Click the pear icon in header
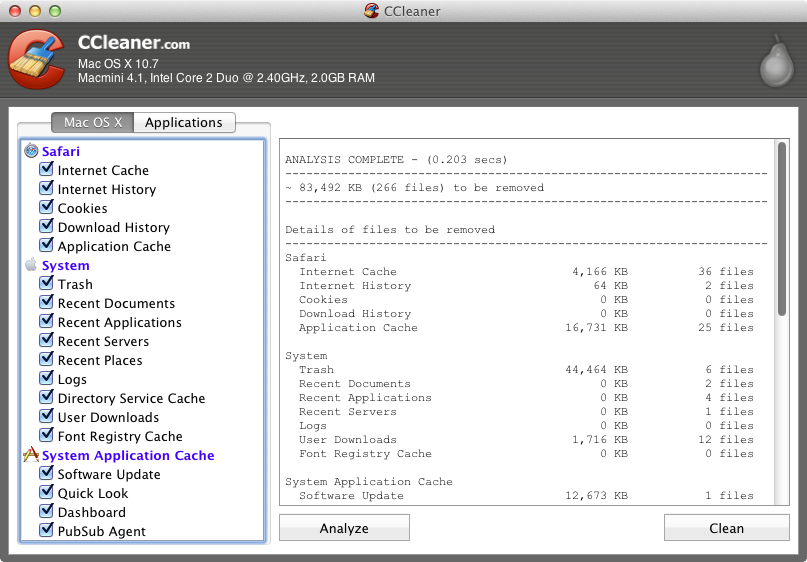807x562 pixels. 772,62
